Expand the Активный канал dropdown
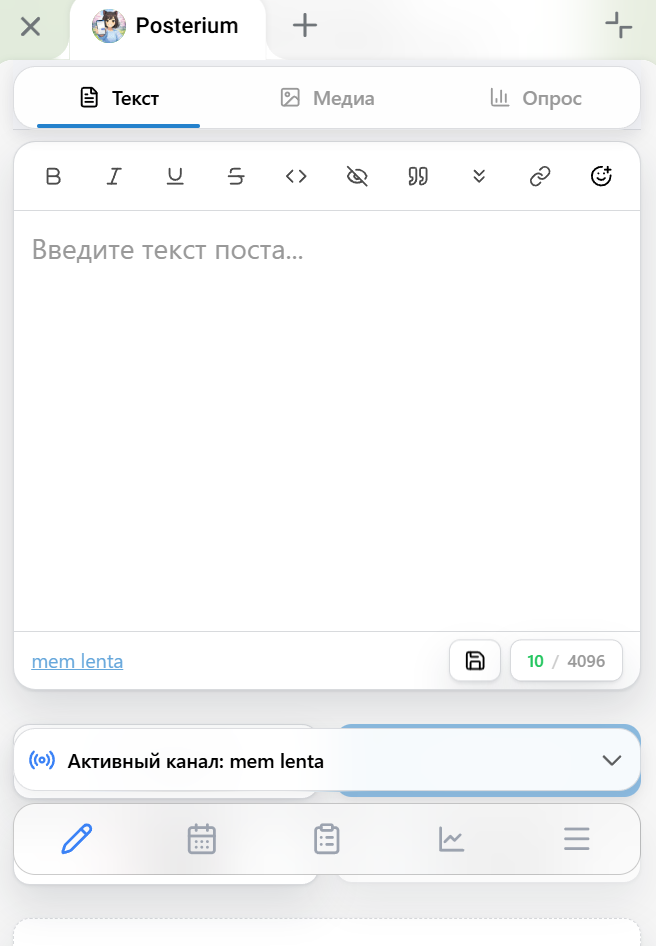The width and height of the screenshot is (656, 946). 326,761
